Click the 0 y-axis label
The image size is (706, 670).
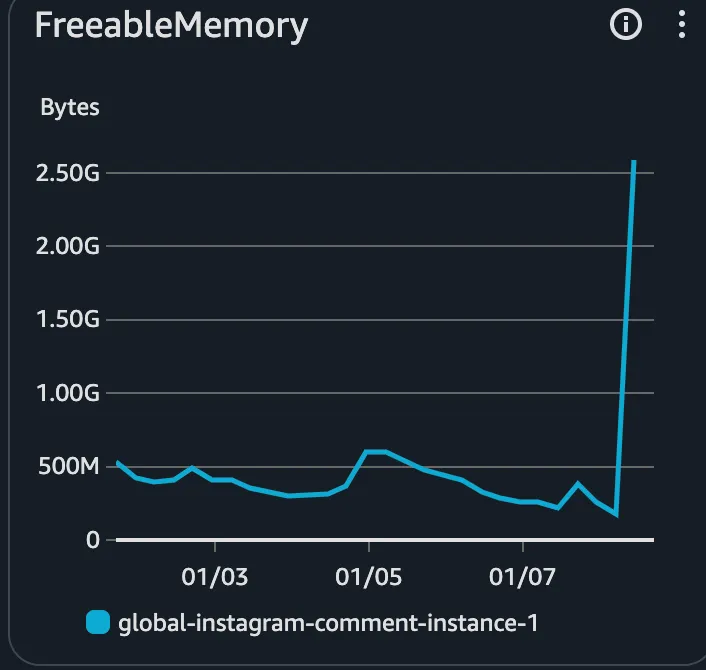93,540
